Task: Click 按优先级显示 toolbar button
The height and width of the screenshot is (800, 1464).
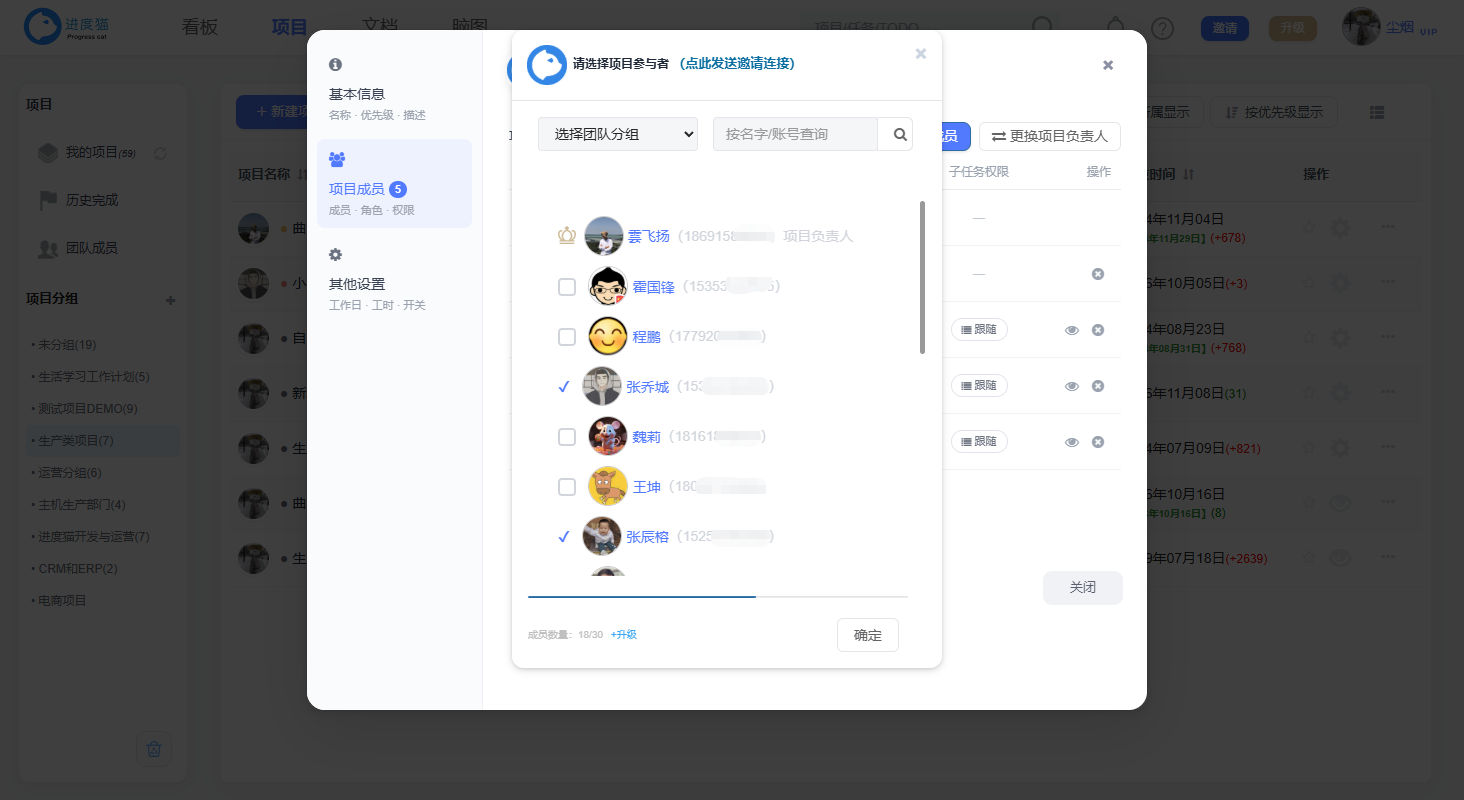Action: click(x=1274, y=112)
